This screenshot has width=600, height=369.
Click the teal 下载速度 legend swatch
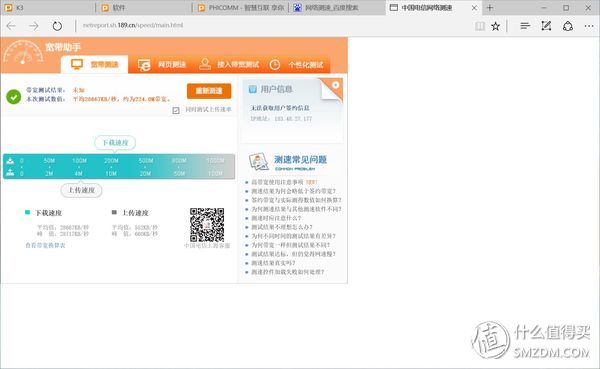click(27, 212)
